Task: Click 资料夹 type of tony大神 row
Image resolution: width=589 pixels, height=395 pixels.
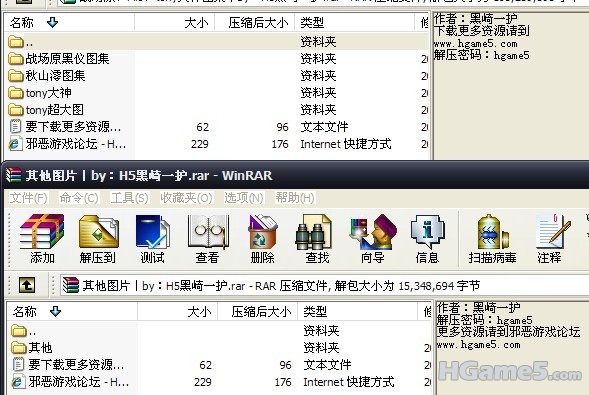Action: (x=318, y=93)
